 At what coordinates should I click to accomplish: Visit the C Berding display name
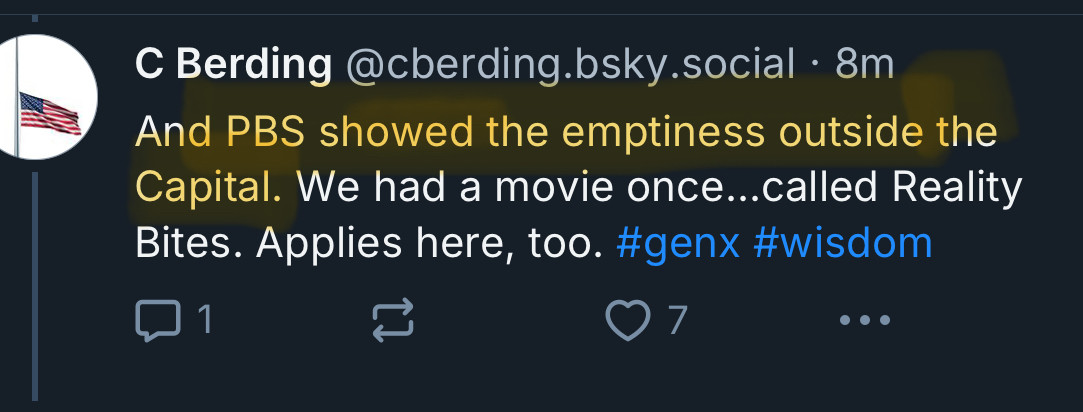233,65
